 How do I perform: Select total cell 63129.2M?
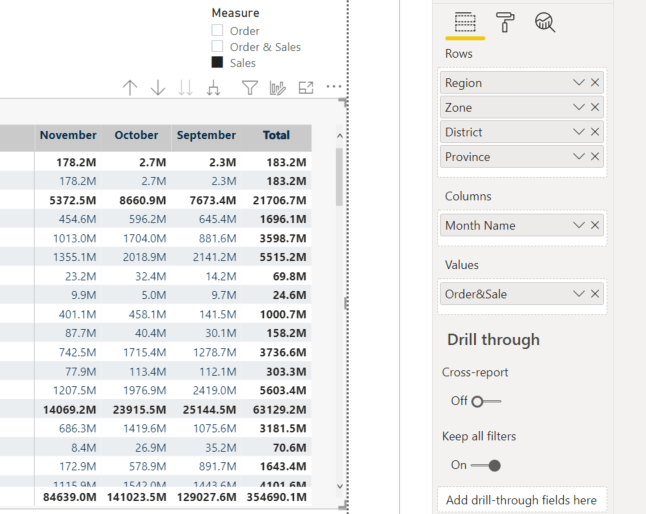(x=279, y=409)
